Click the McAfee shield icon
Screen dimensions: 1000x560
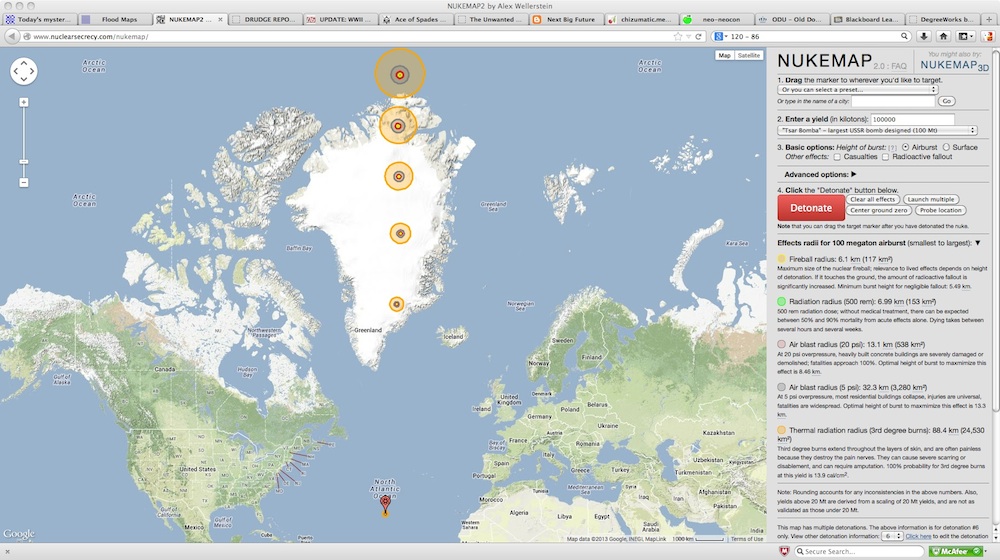785,551
